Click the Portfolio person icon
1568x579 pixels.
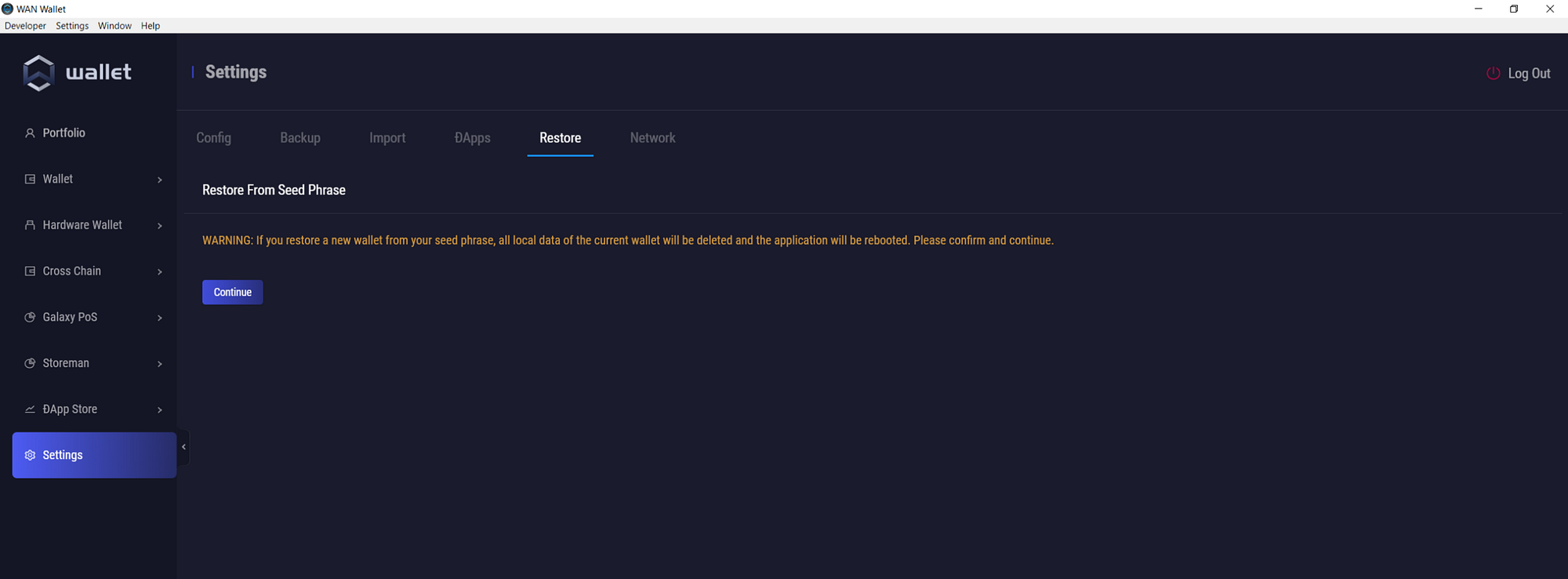[30, 133]
